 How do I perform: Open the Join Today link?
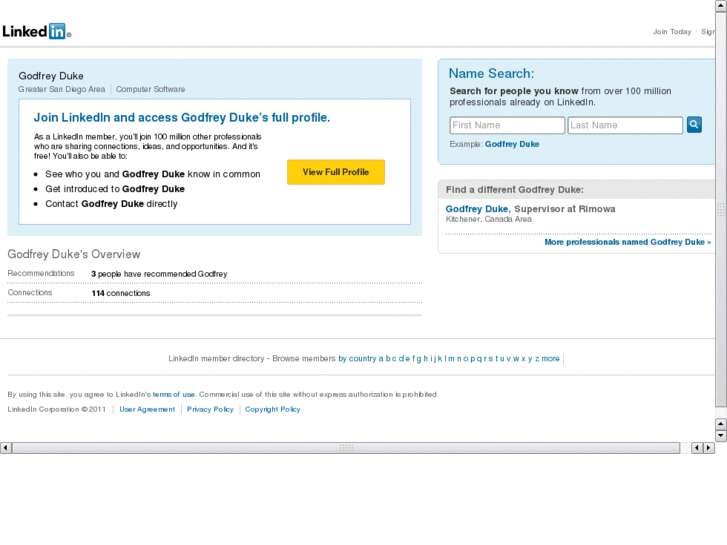672,32
